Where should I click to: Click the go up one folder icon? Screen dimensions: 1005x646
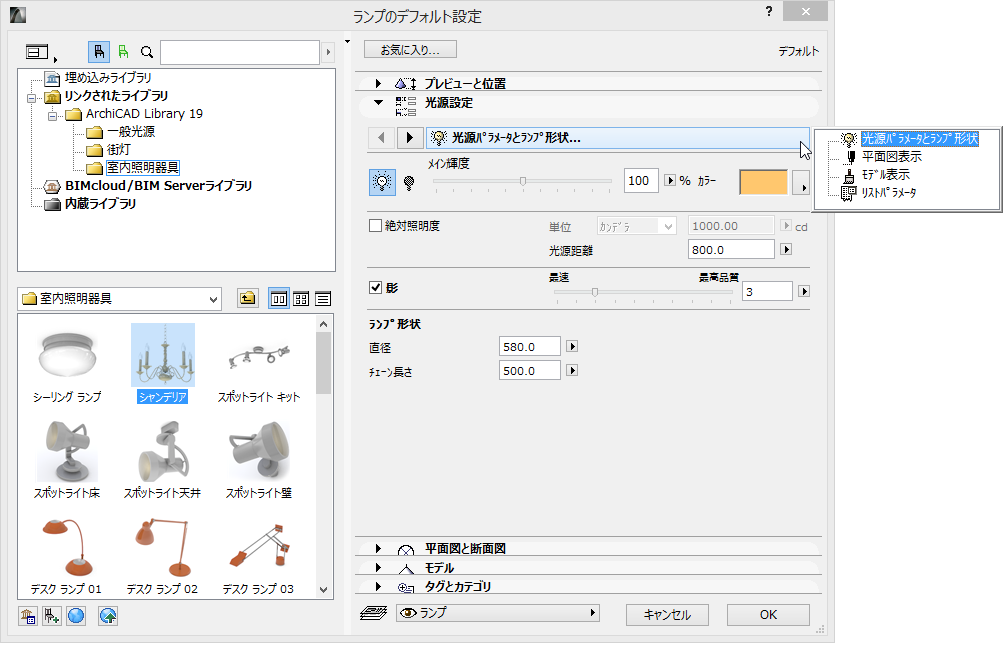pyautogui.click(x=247, y=298)
